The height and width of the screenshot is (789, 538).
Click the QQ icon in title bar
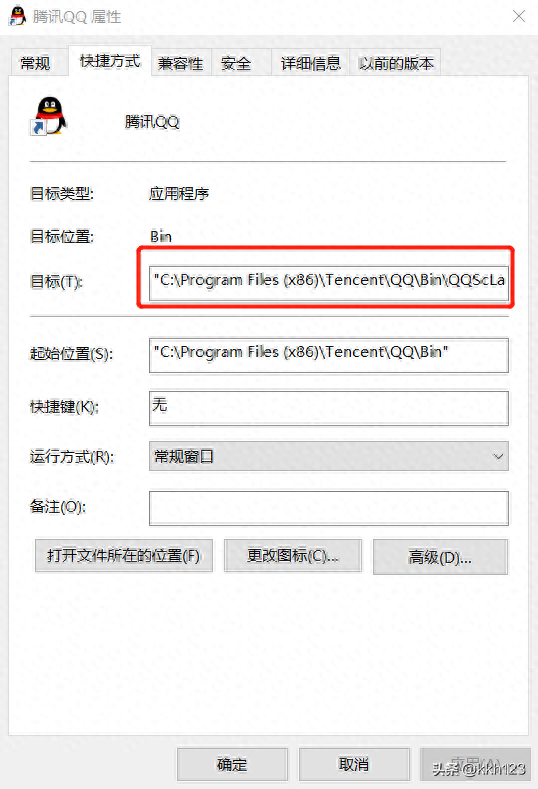pos(18,16)
